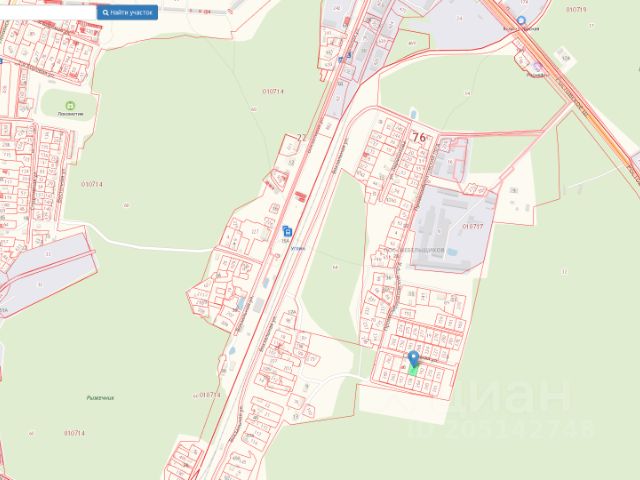Select the green highlighted land plot

coord(414,371)
